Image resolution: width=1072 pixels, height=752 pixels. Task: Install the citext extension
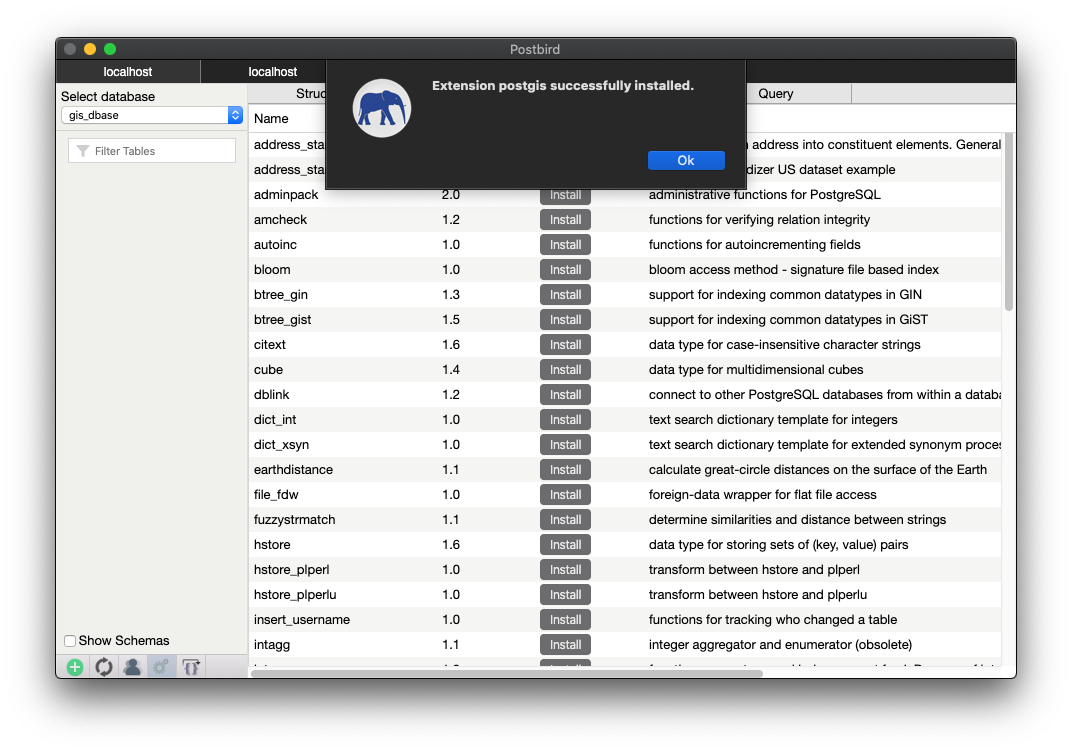(x=565, y=345)
